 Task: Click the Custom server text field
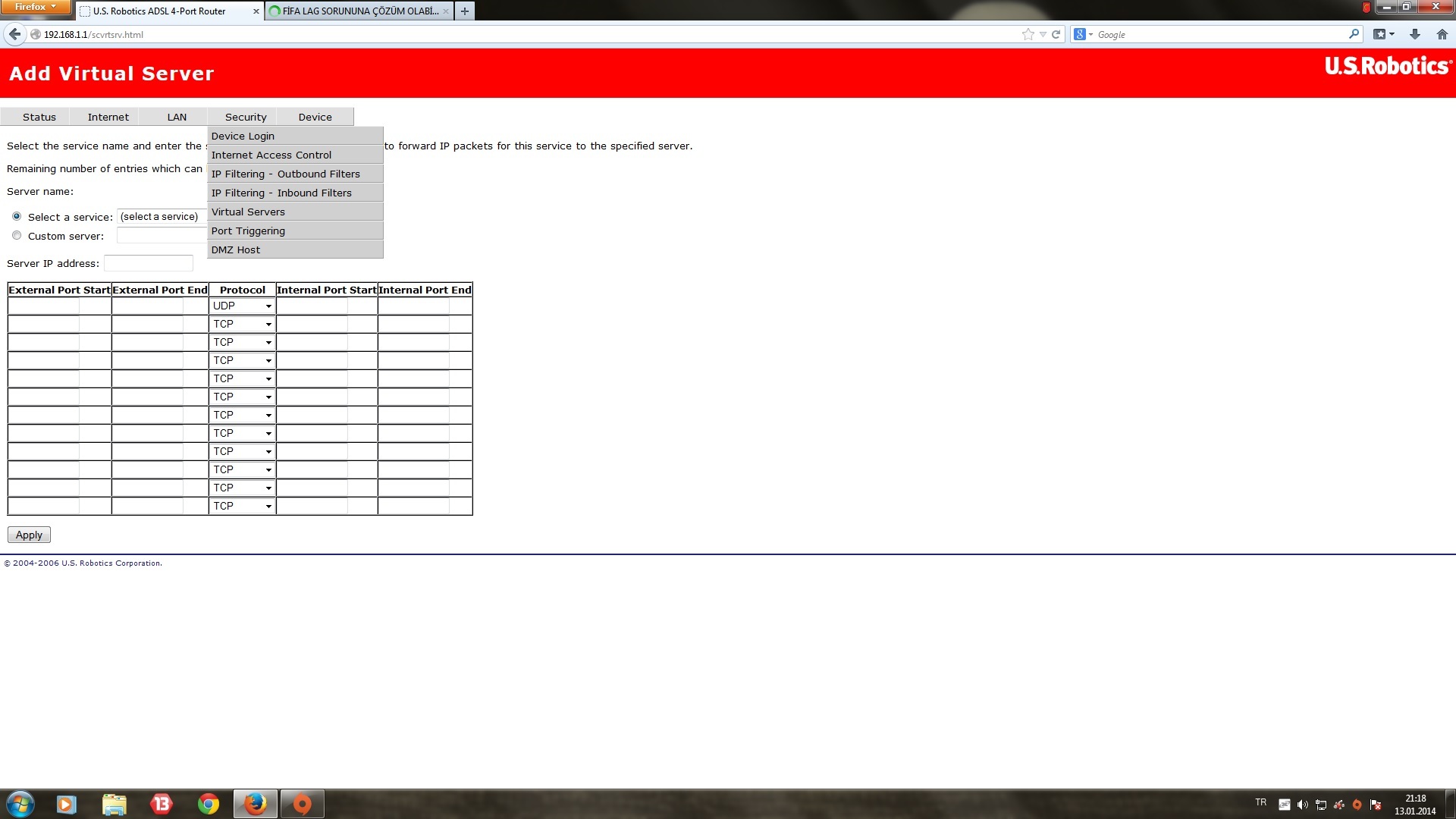pyautogui.click(x=162, y=236)
